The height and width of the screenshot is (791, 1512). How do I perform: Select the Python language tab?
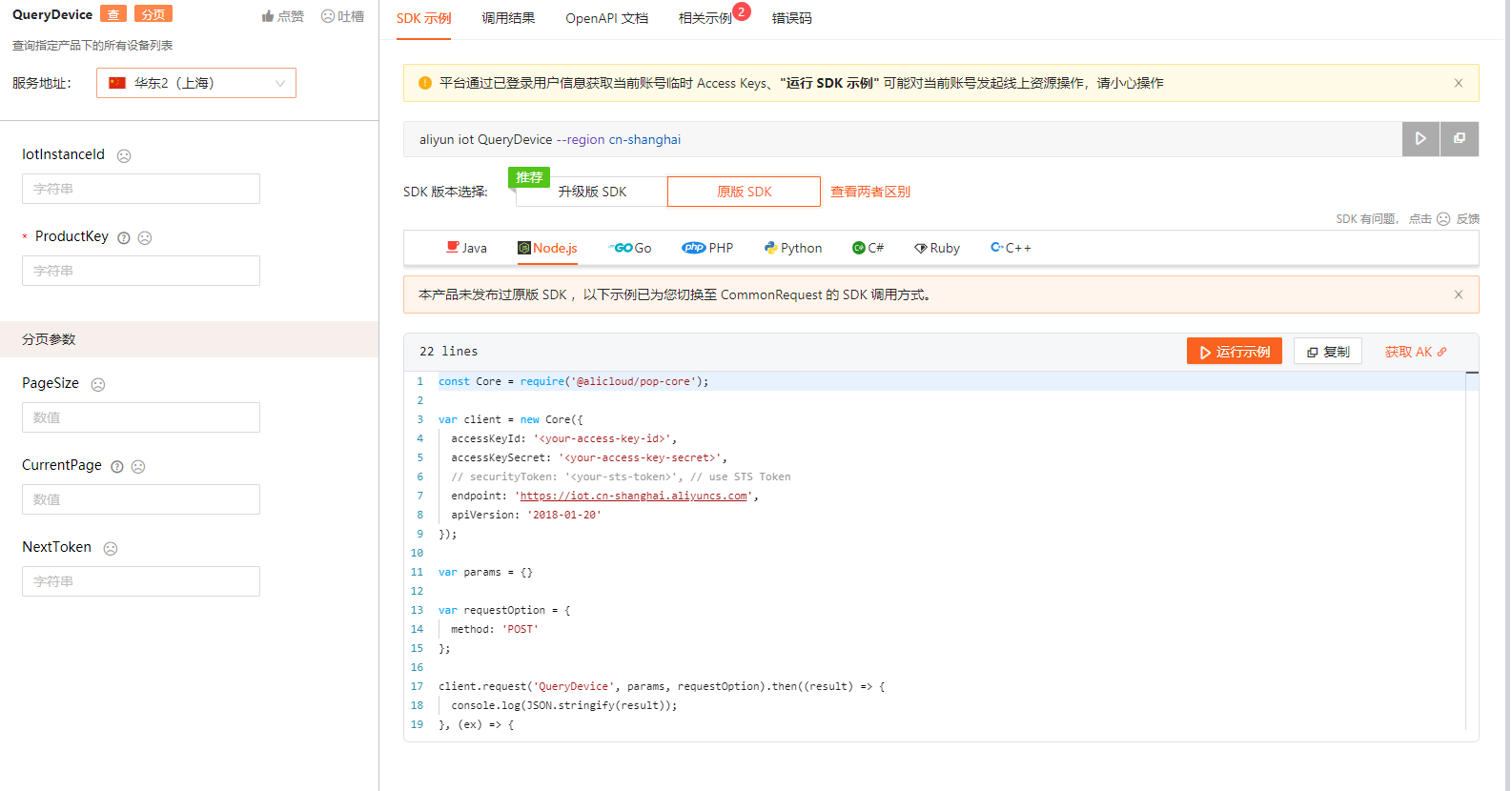793,248
